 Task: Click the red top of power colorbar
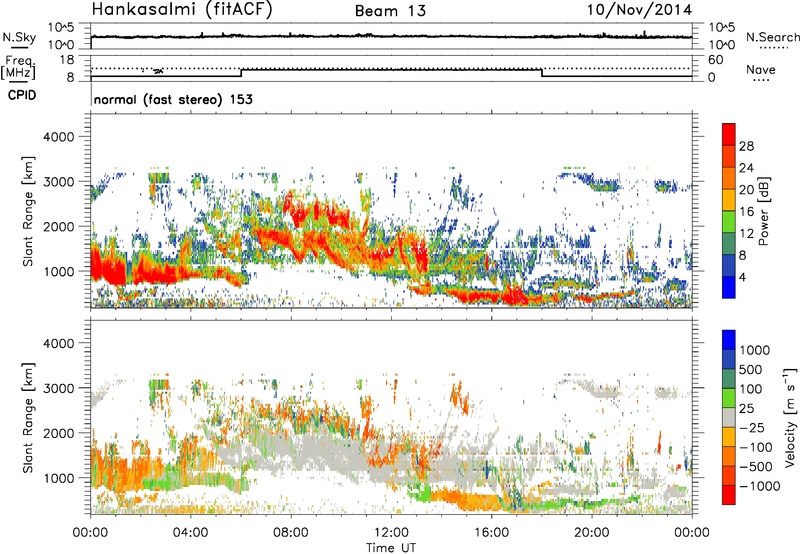[x=729, y=135]
